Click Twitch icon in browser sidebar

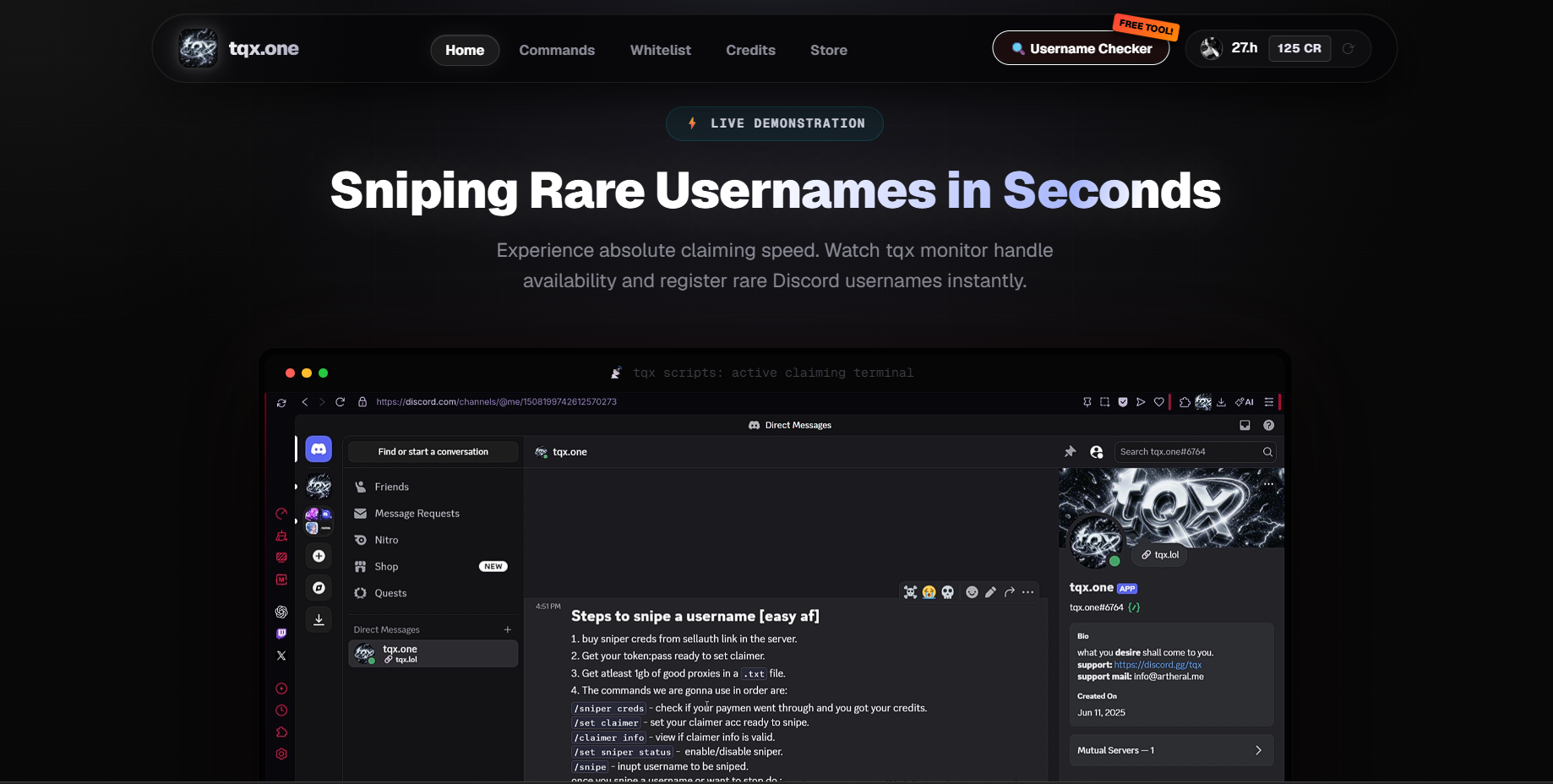(281, 634)
